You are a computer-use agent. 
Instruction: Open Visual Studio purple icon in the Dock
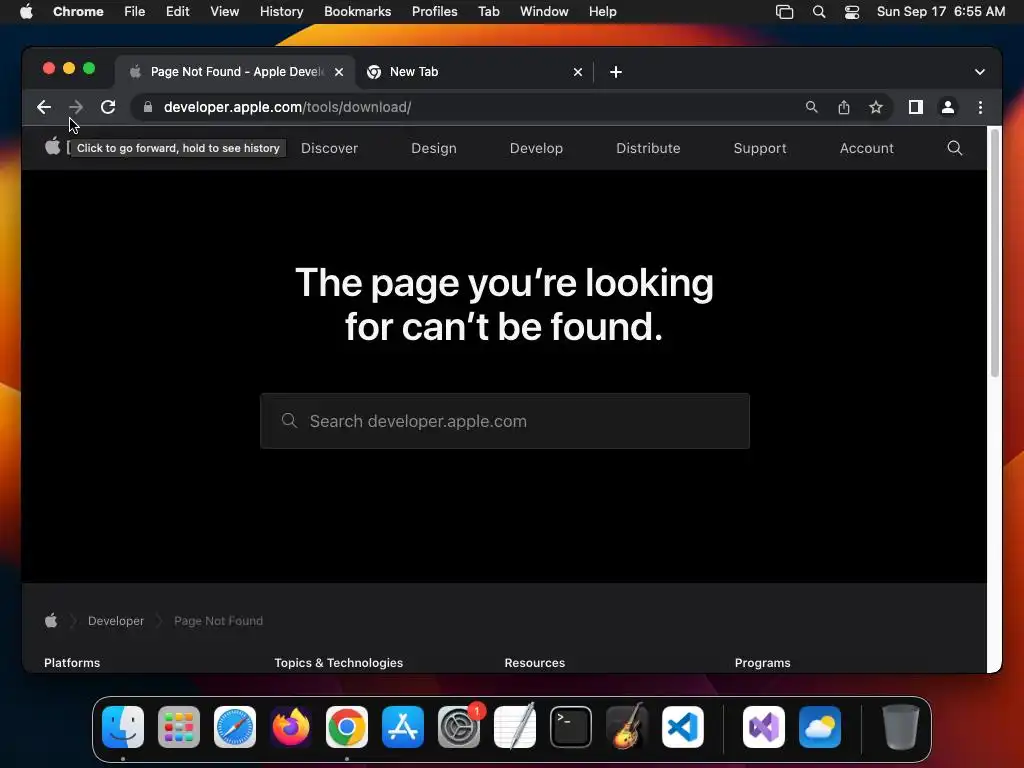pos(764,727)
